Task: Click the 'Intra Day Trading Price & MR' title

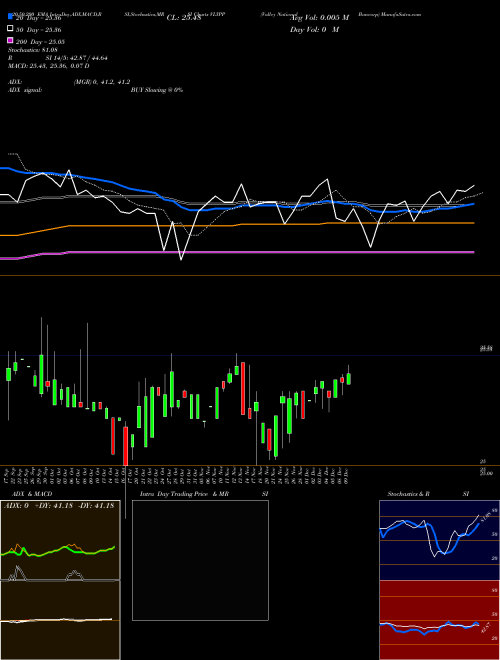Action: (x=184, y=494)
